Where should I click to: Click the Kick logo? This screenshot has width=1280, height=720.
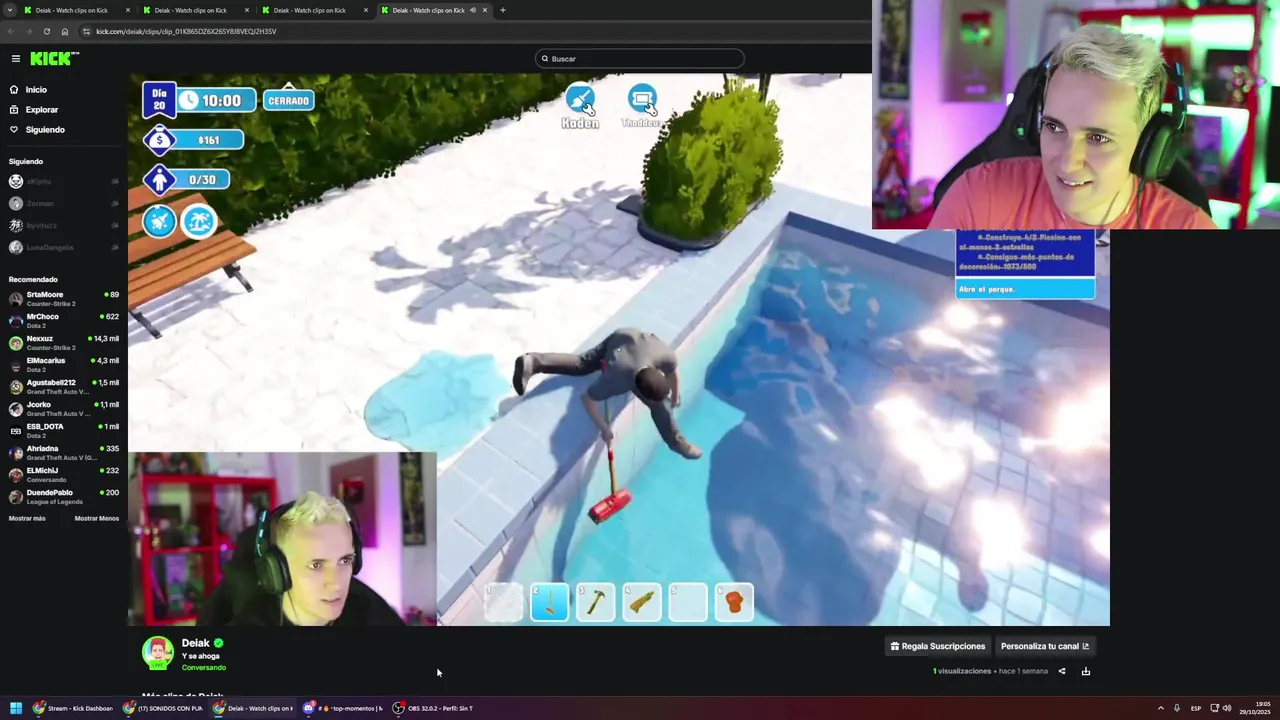tap(53, 59)
